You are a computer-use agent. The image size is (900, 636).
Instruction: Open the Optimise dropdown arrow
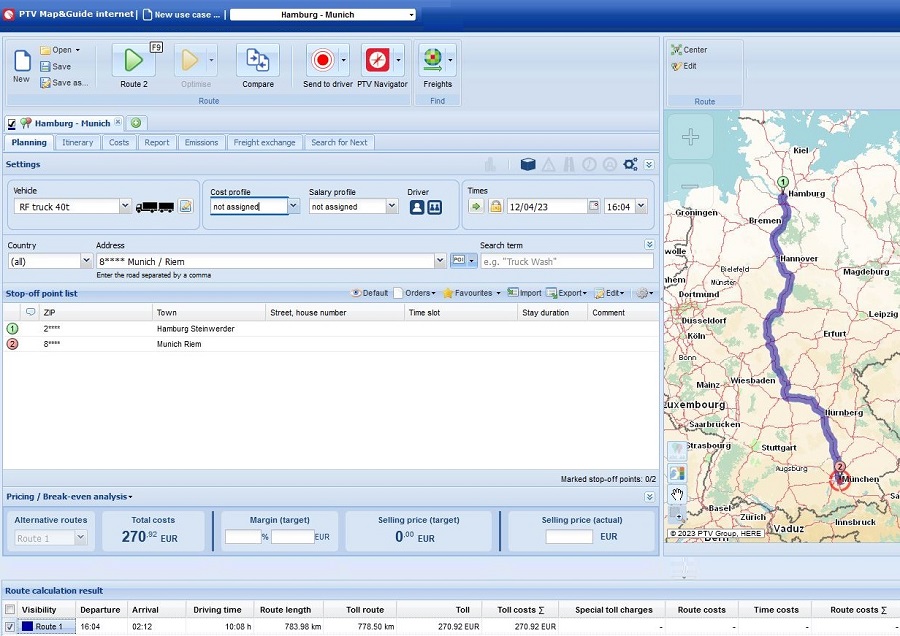tap(211, 60)
